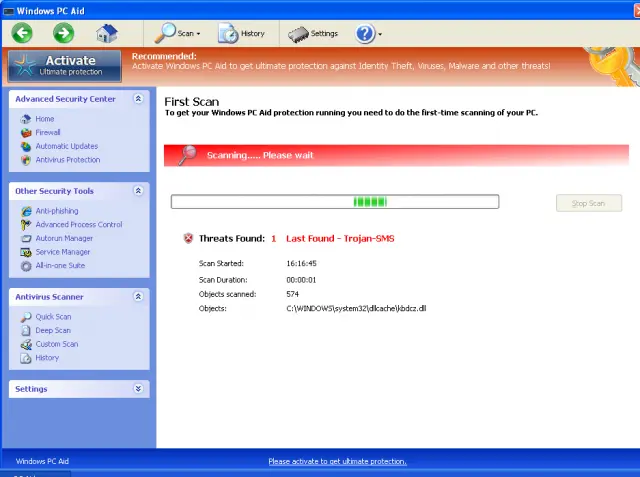Click the Scan Duration value 00:00:01
Image resolution: width=640 pixels, height=477 pixels.
pyautogui.click(x=301, y=280)
